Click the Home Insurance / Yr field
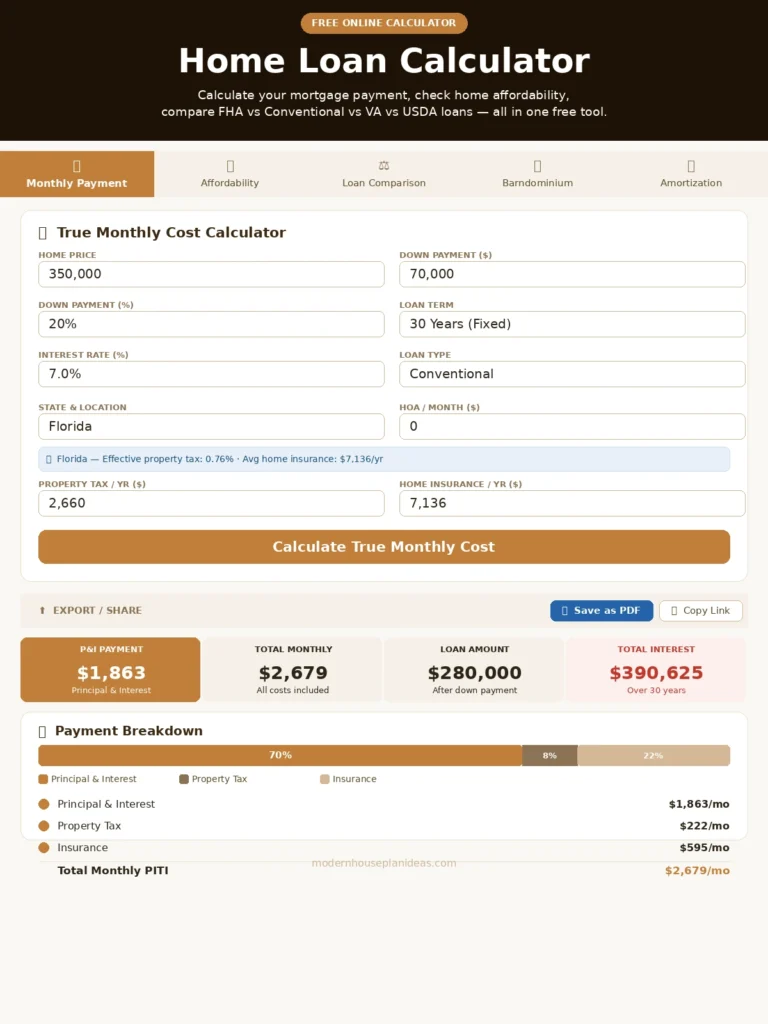The width and height of the screenshot is (768, 1024). coord(572,504)
